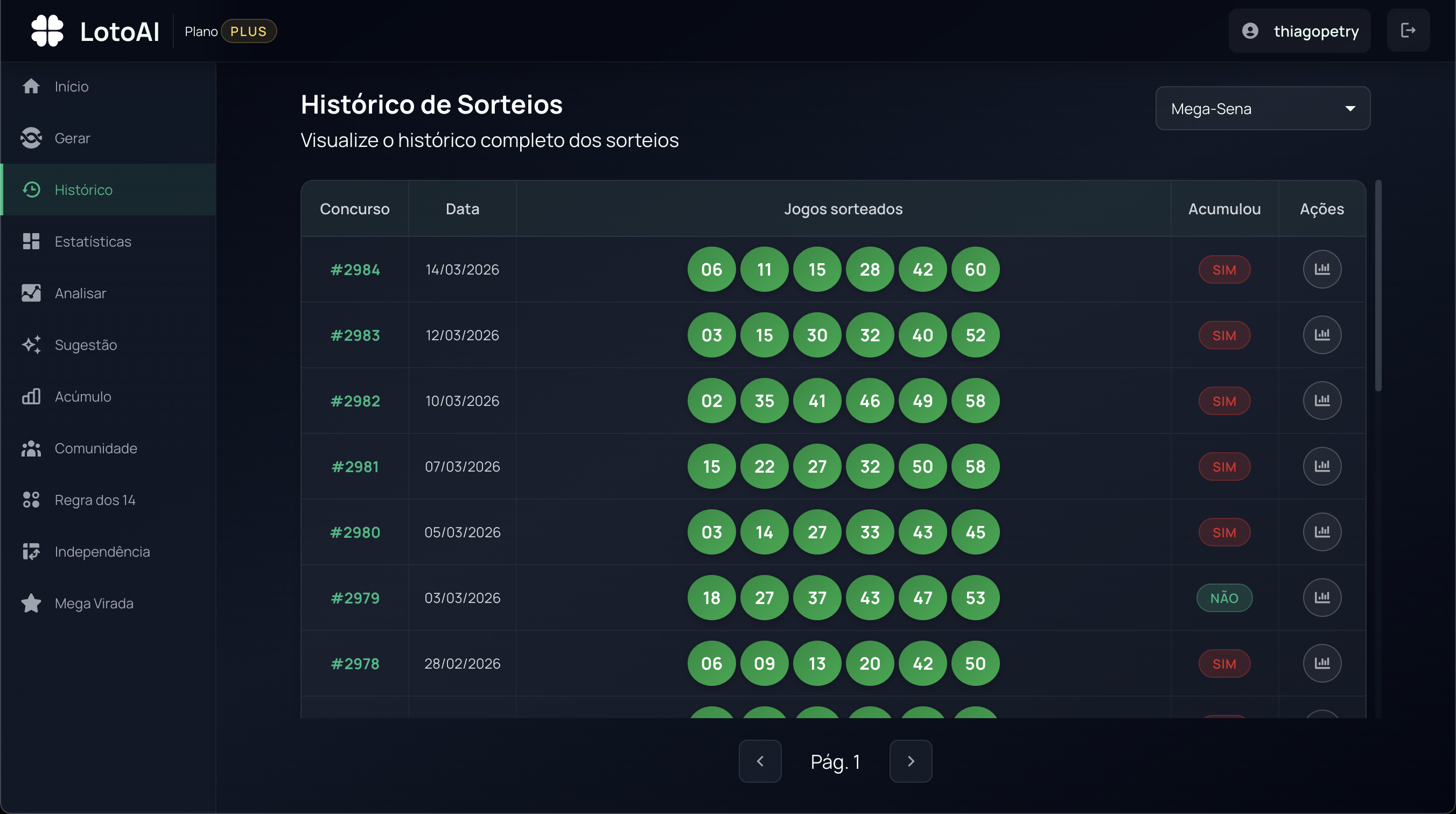Click the Histórico clock icon
This screenshot has width=1456, height=814.
click(31, 190)
